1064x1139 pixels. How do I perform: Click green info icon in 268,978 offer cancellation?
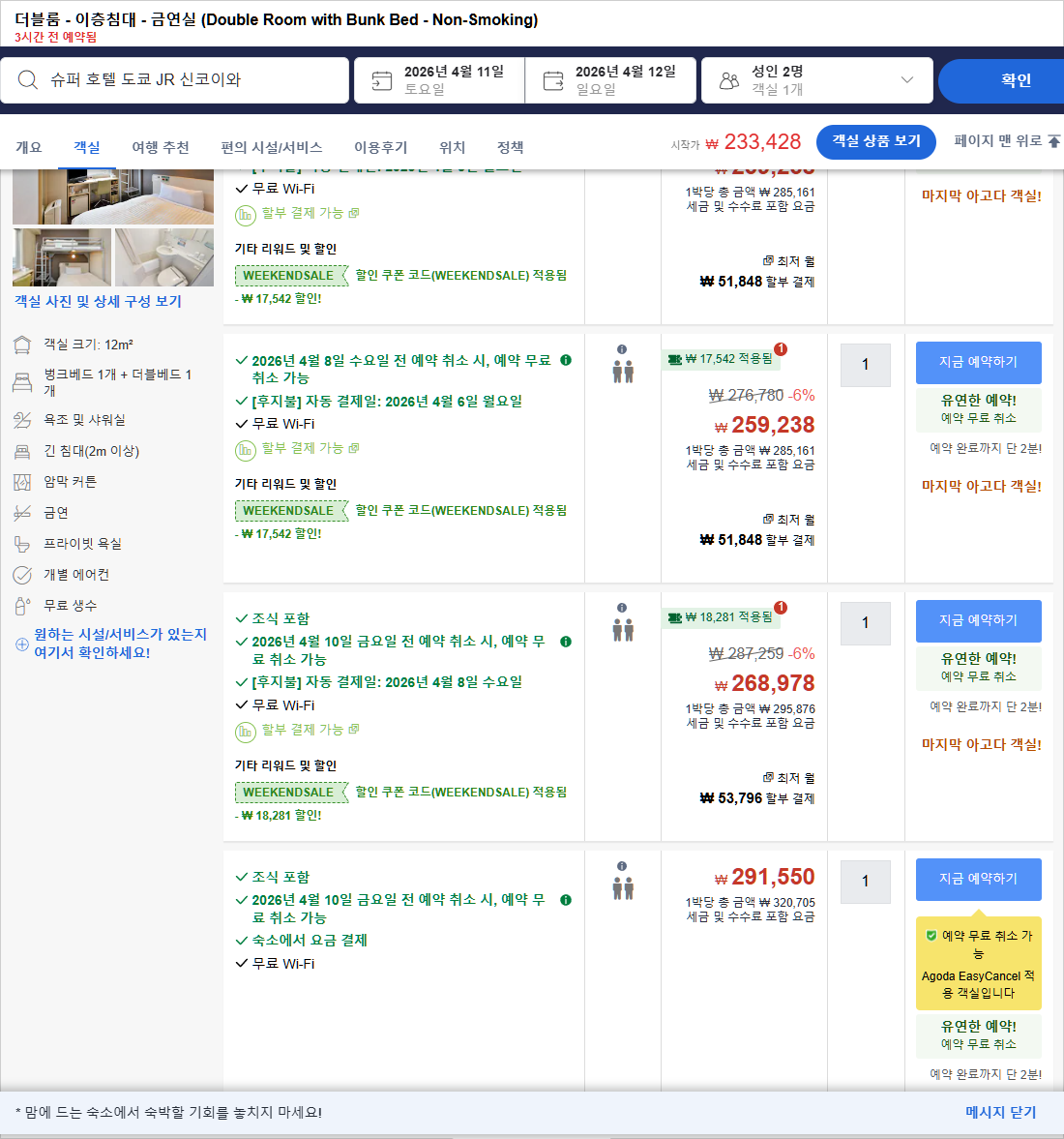click(566, 642)
